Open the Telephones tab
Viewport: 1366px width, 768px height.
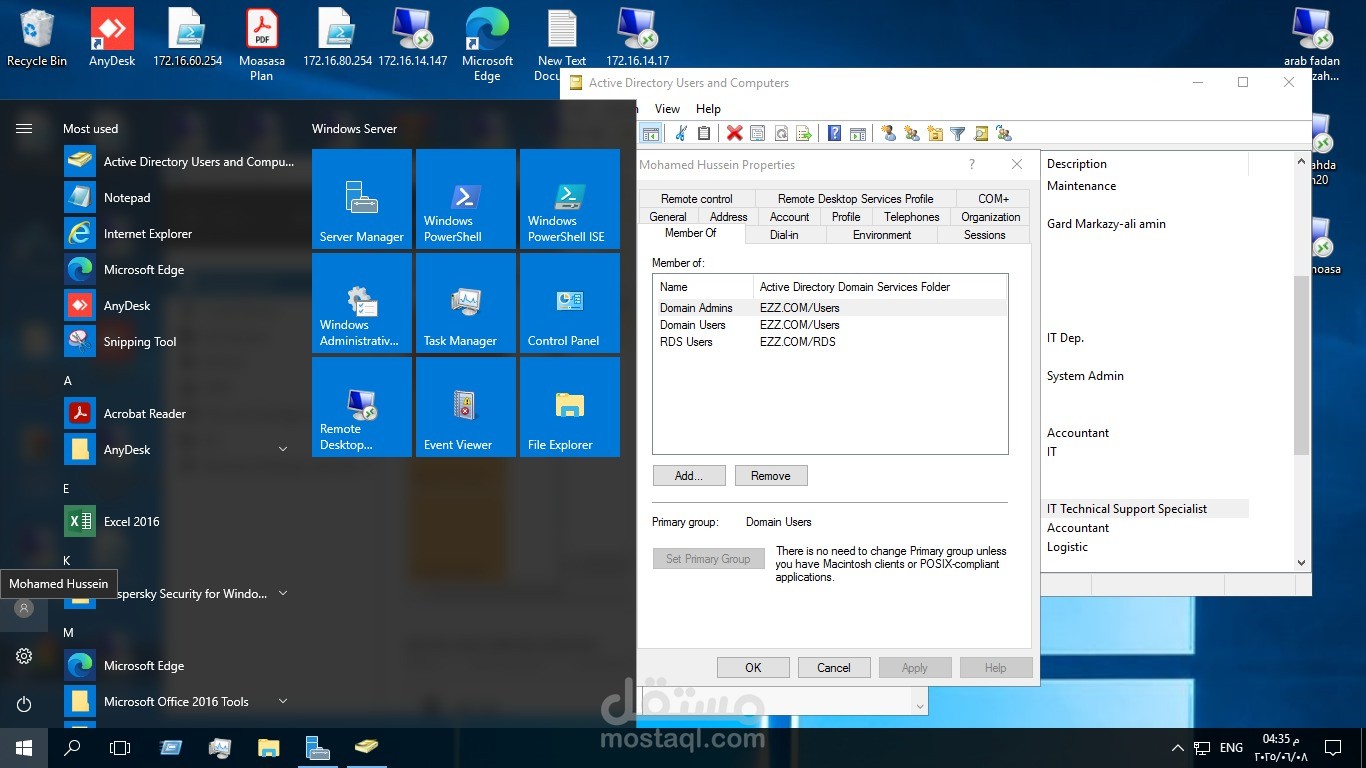912,217
